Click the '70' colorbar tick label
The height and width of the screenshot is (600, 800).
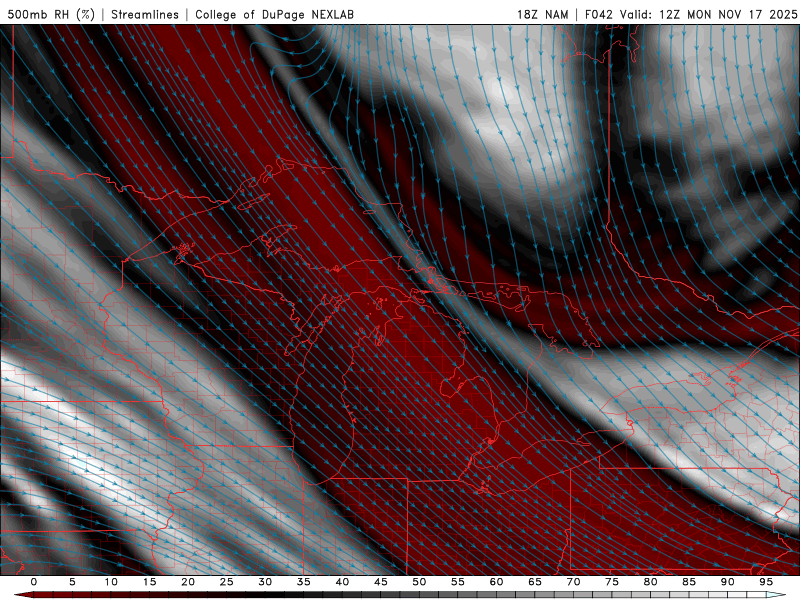573,582
